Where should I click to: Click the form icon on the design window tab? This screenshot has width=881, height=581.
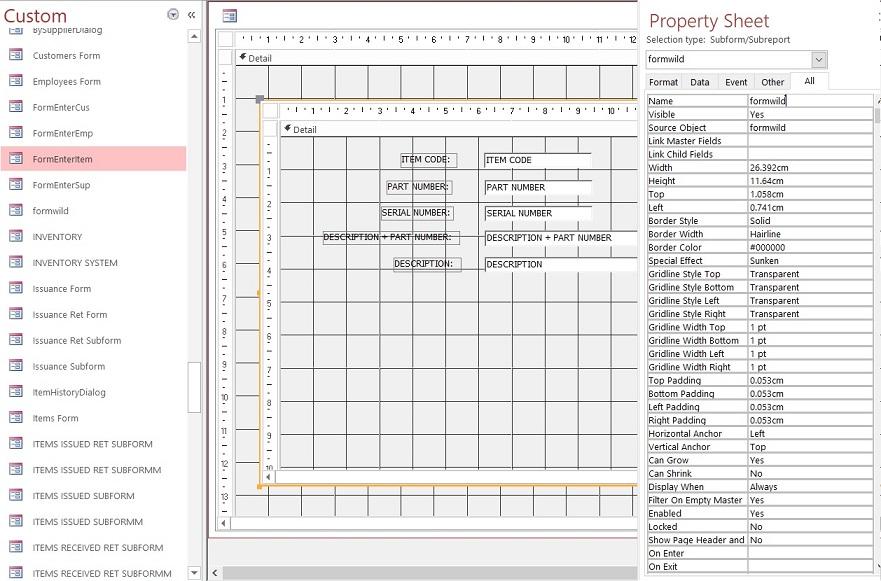(x=229, y=16)
